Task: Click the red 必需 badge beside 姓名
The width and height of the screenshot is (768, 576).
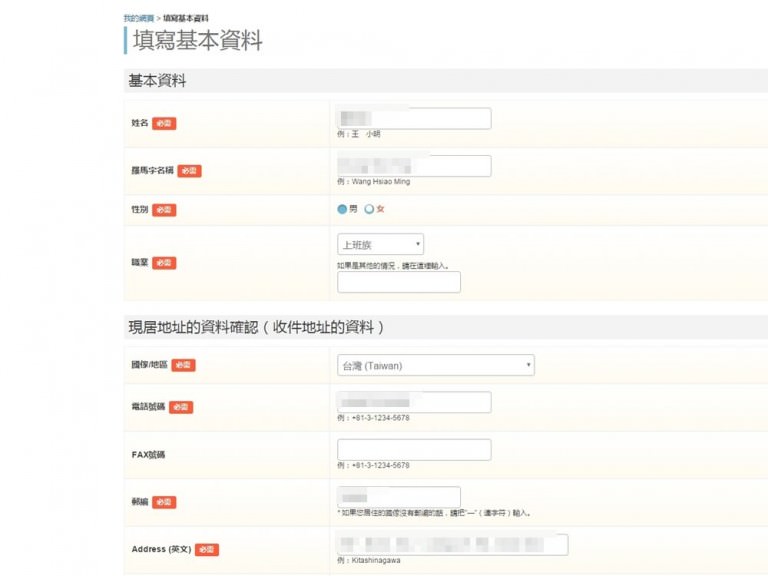Action: click(164, 123)
